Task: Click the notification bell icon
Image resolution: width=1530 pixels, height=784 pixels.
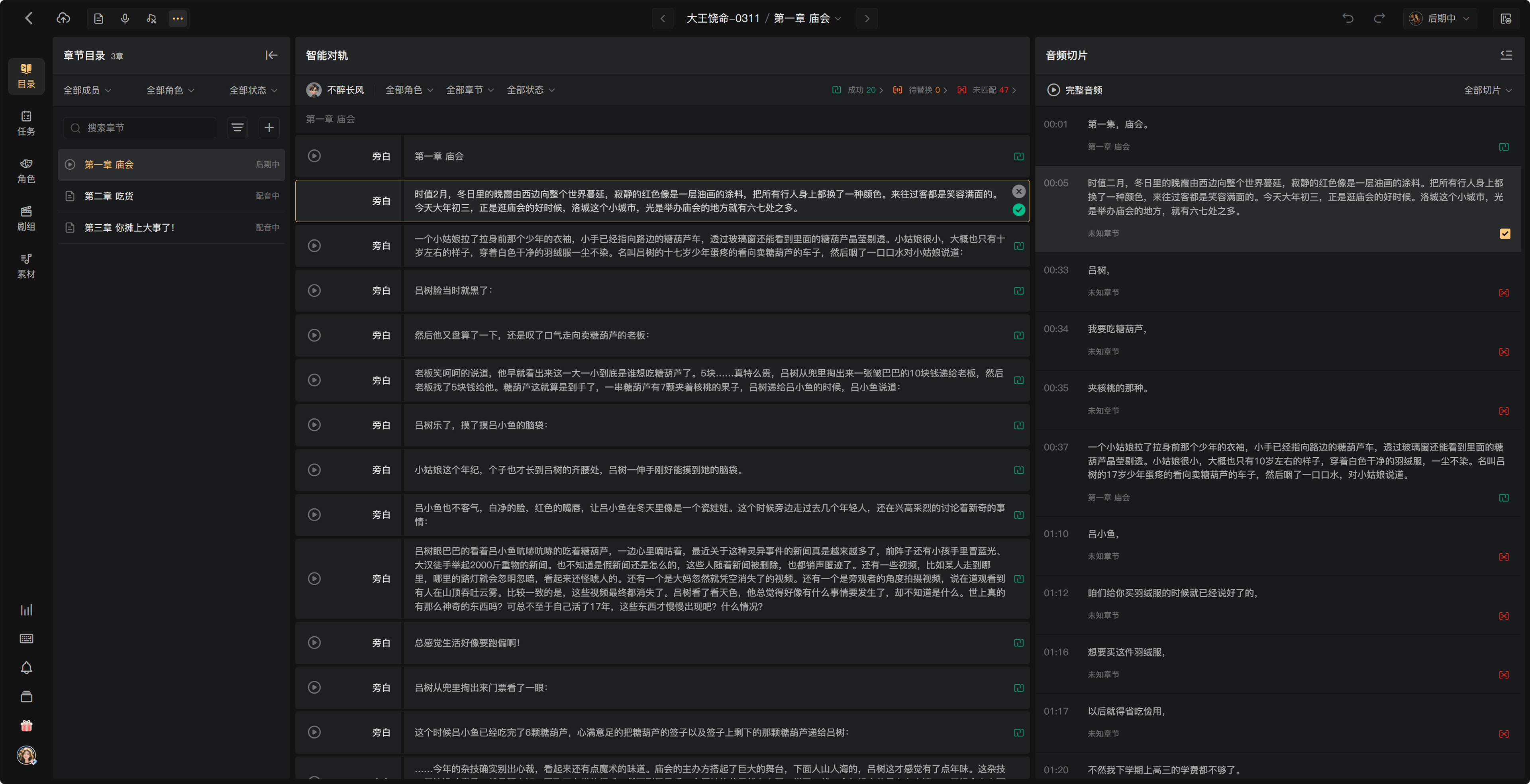Action: tap(26, 668)
